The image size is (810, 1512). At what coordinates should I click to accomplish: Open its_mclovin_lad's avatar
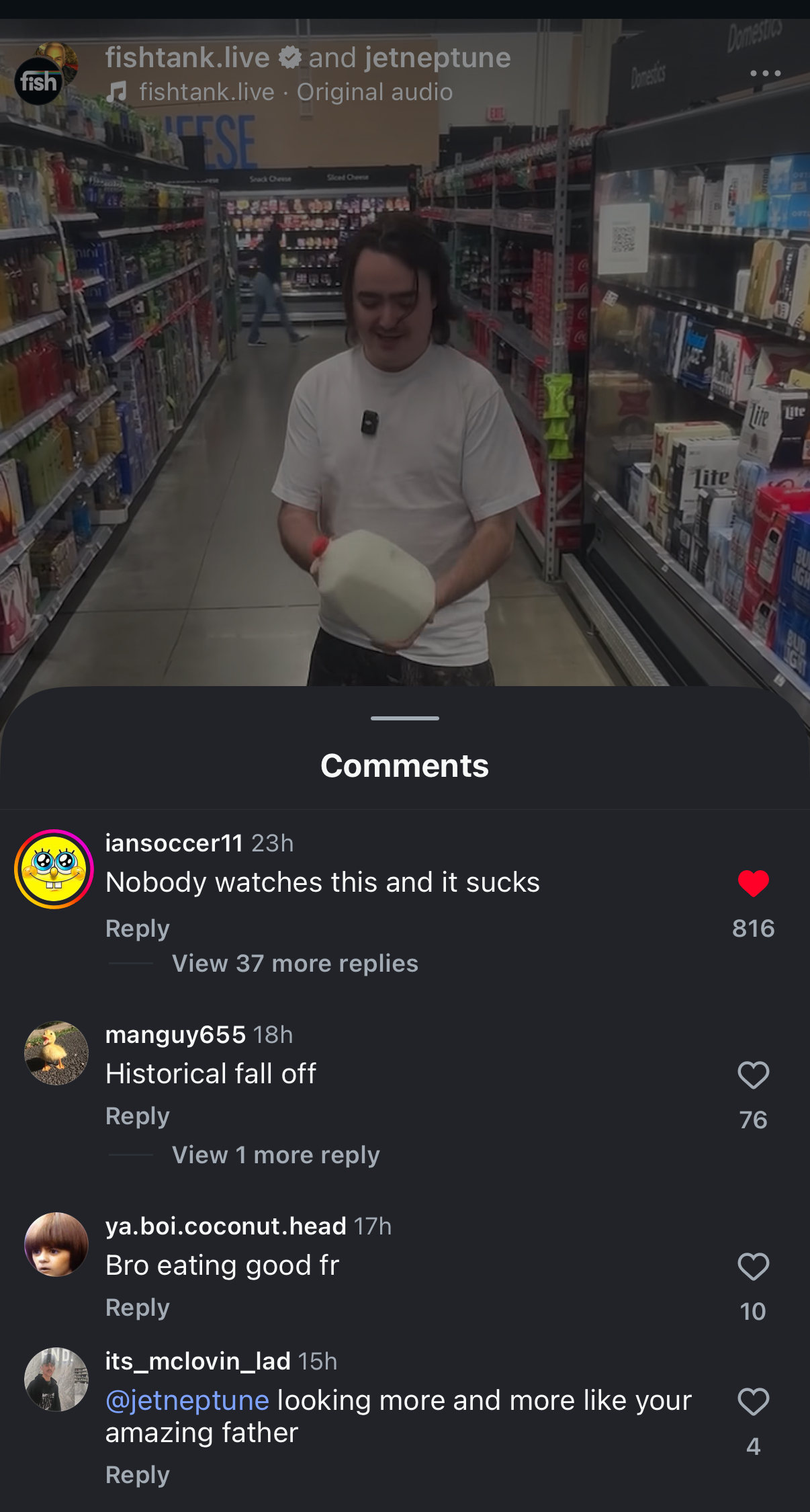(56, 1380)
